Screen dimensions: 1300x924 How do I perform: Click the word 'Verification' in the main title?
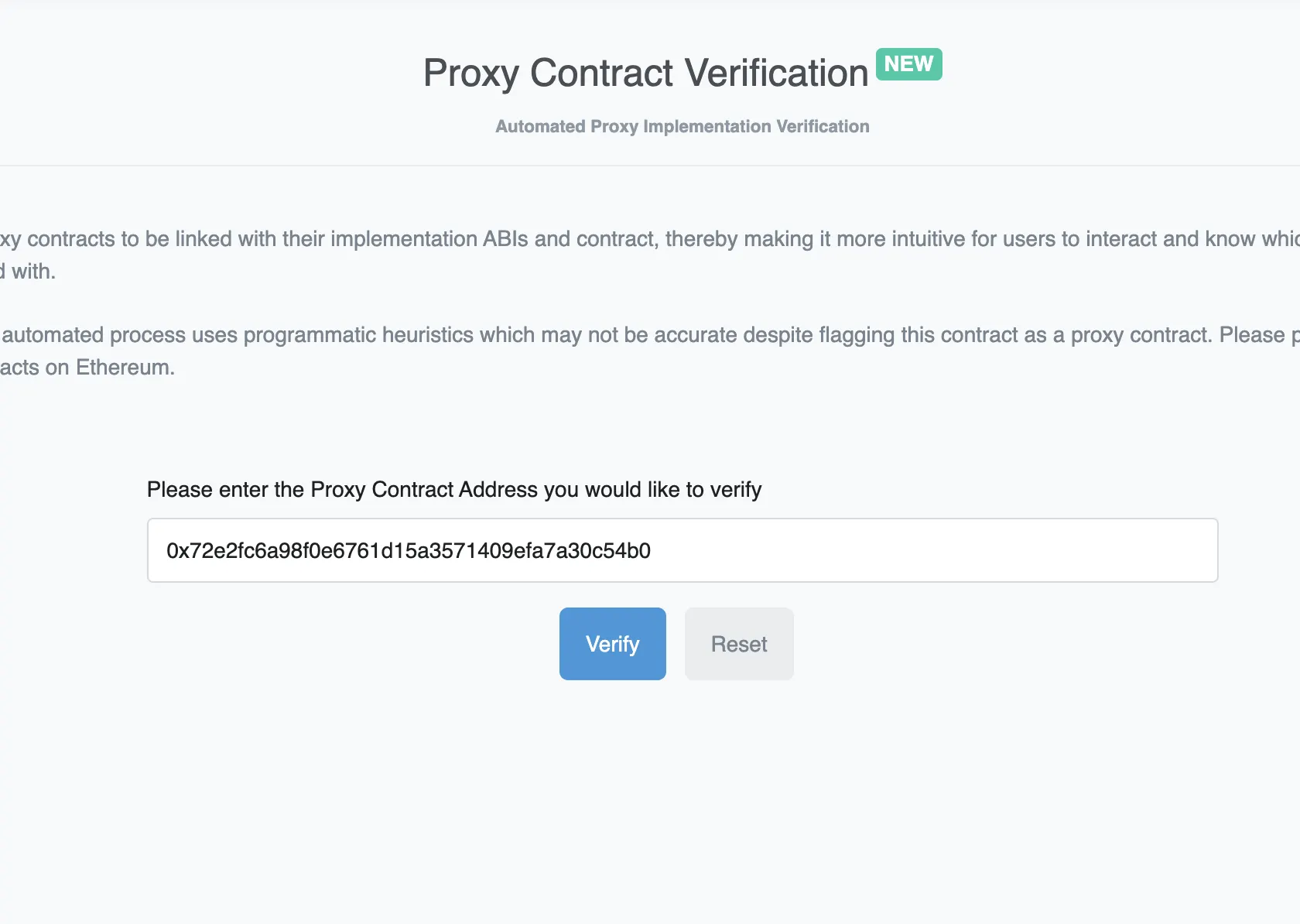(x=776, y=74)
